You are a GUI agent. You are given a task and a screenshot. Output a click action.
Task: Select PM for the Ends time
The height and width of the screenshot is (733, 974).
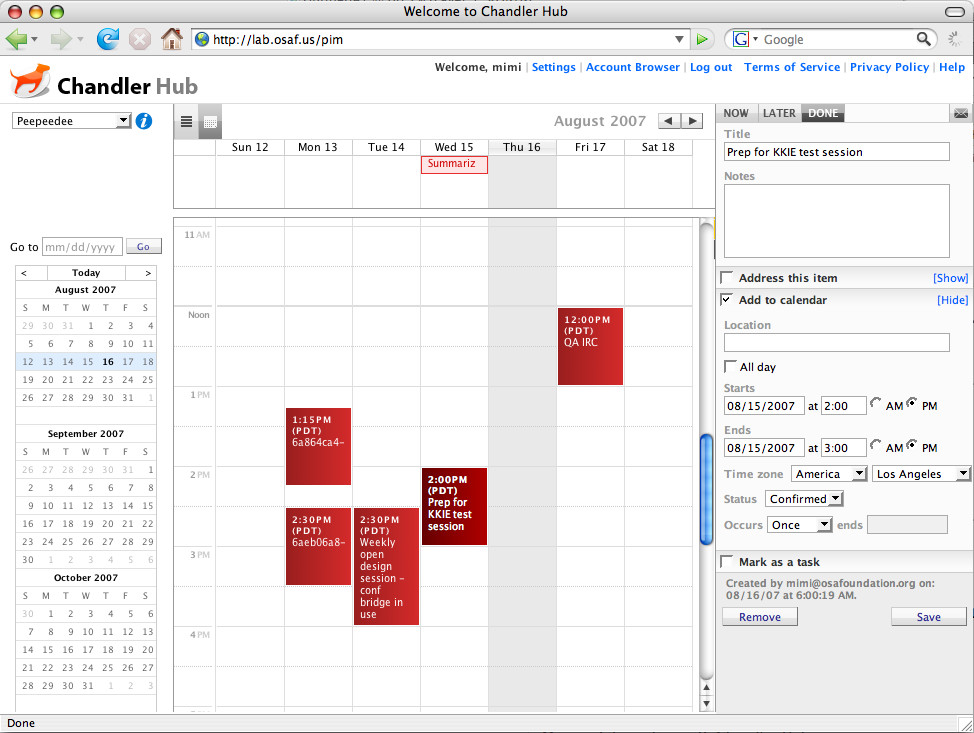(912, 446)
